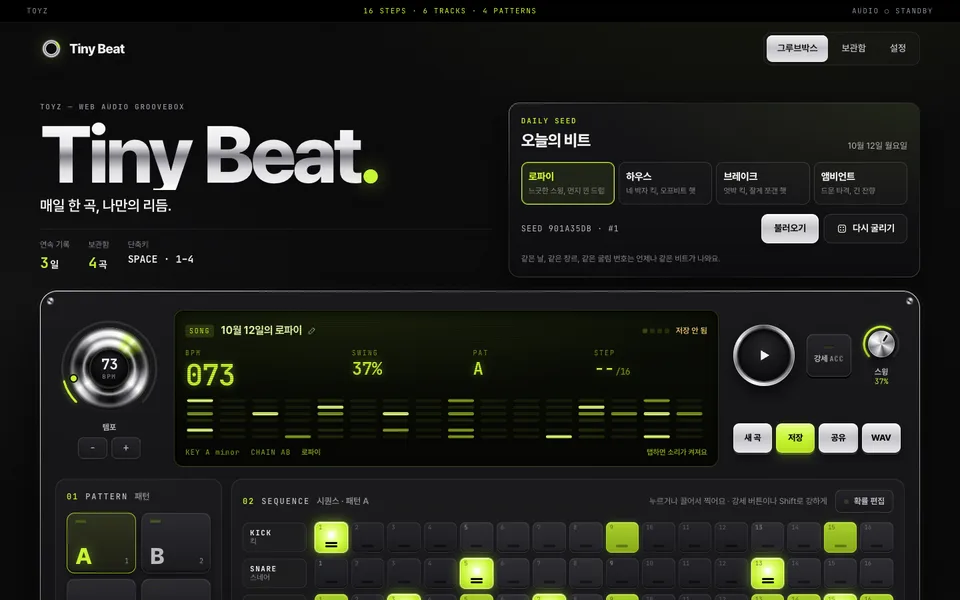Export audio with the WAV button

click(x=881, y=438)
